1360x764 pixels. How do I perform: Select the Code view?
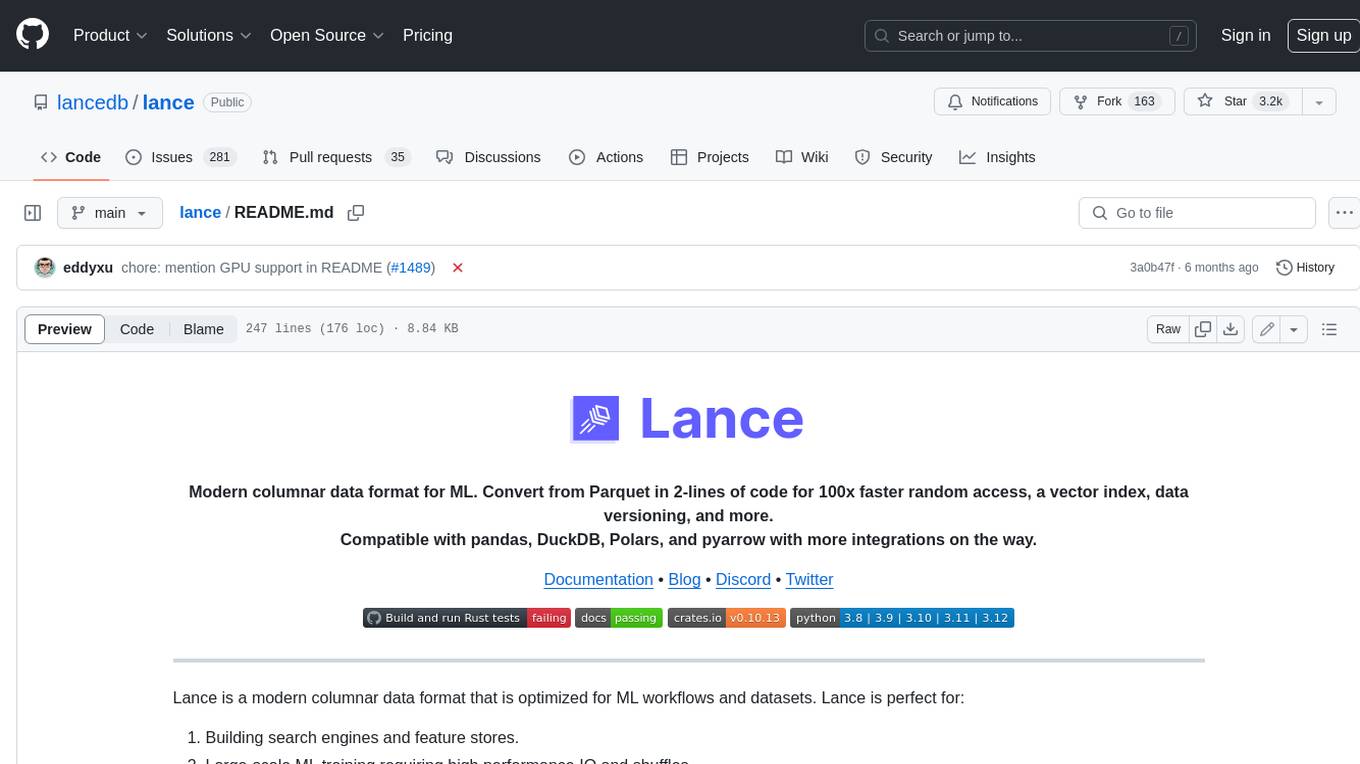[x=137, y=329]
